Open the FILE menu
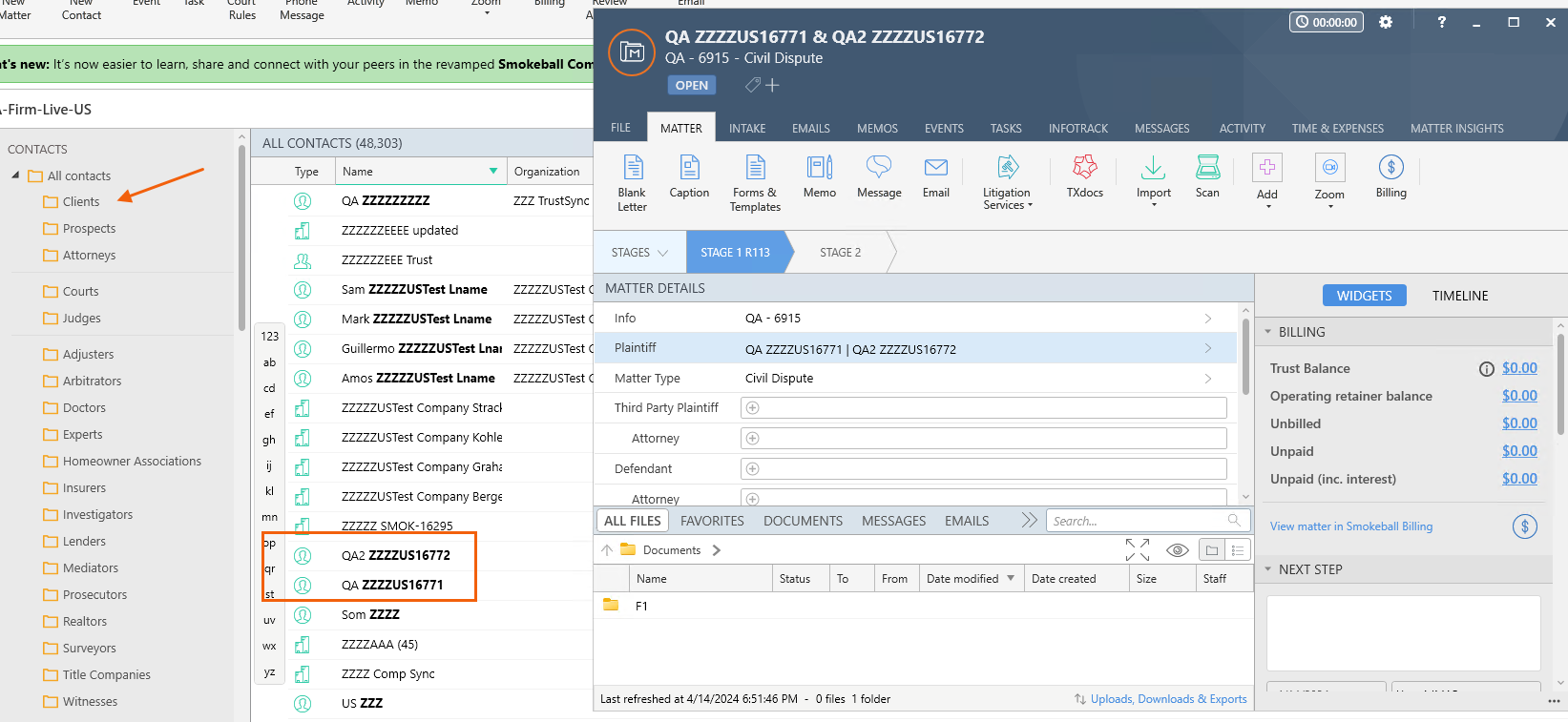This screenshot has height=722, width=1568. click(x=620, y=128)
